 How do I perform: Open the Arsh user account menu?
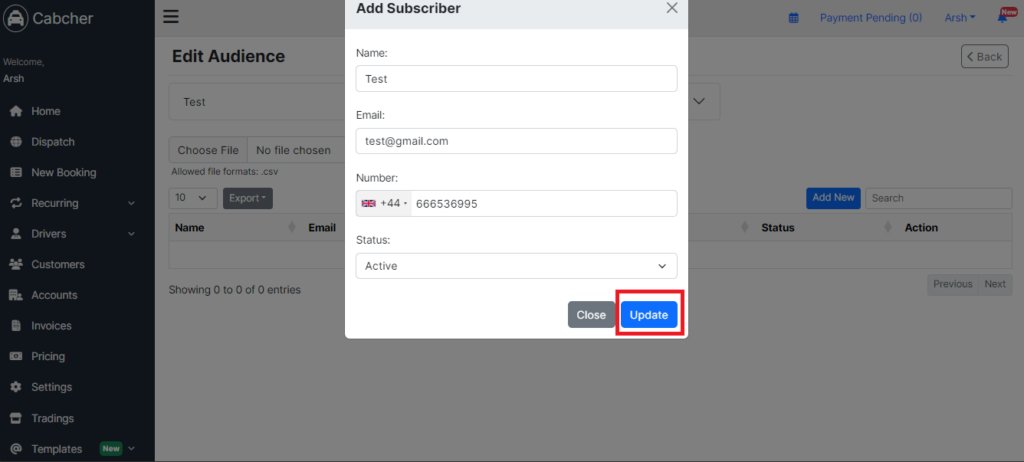[960, 18]
